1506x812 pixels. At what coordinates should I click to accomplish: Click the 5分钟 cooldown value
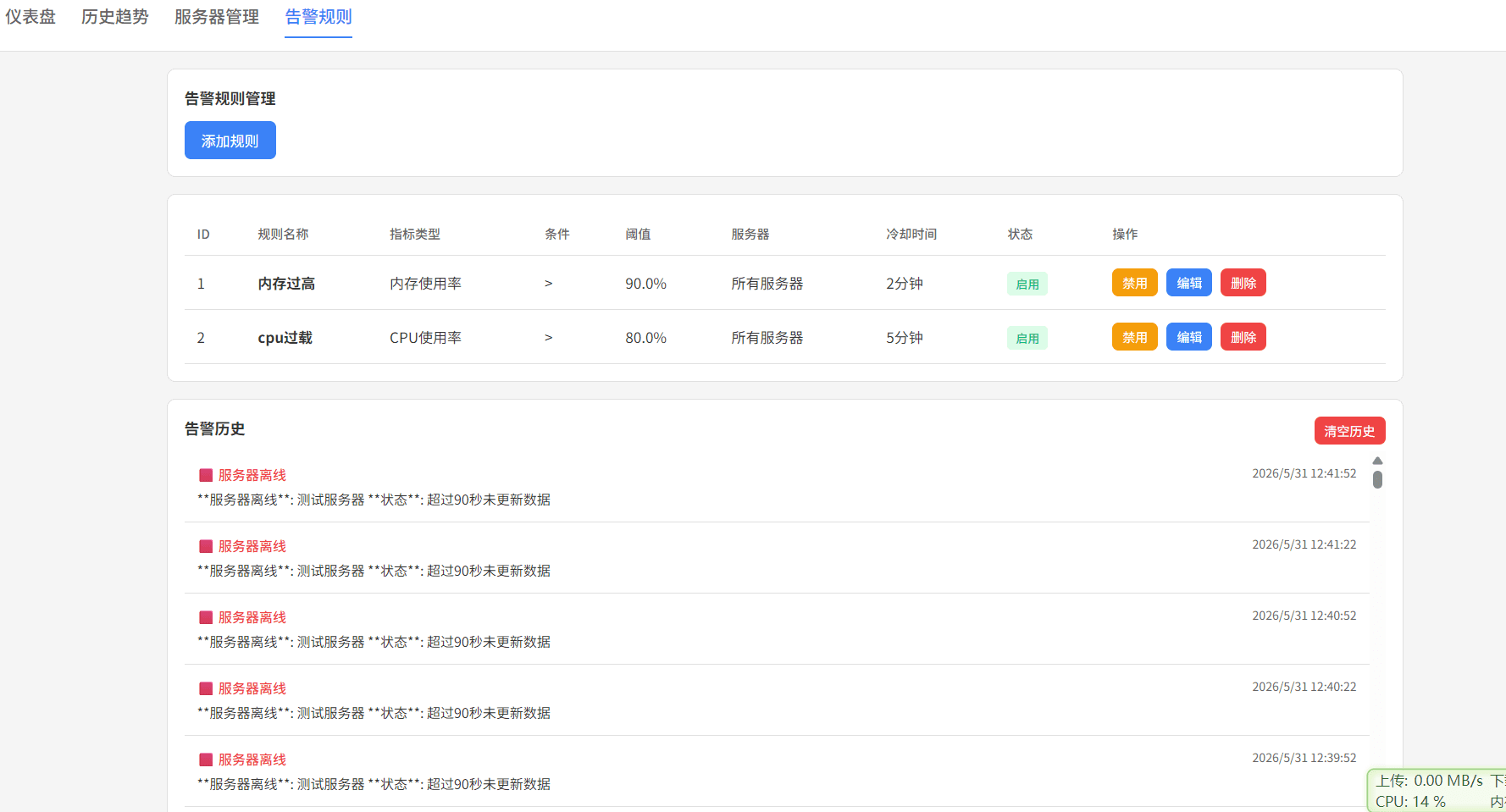pos(905,338)
